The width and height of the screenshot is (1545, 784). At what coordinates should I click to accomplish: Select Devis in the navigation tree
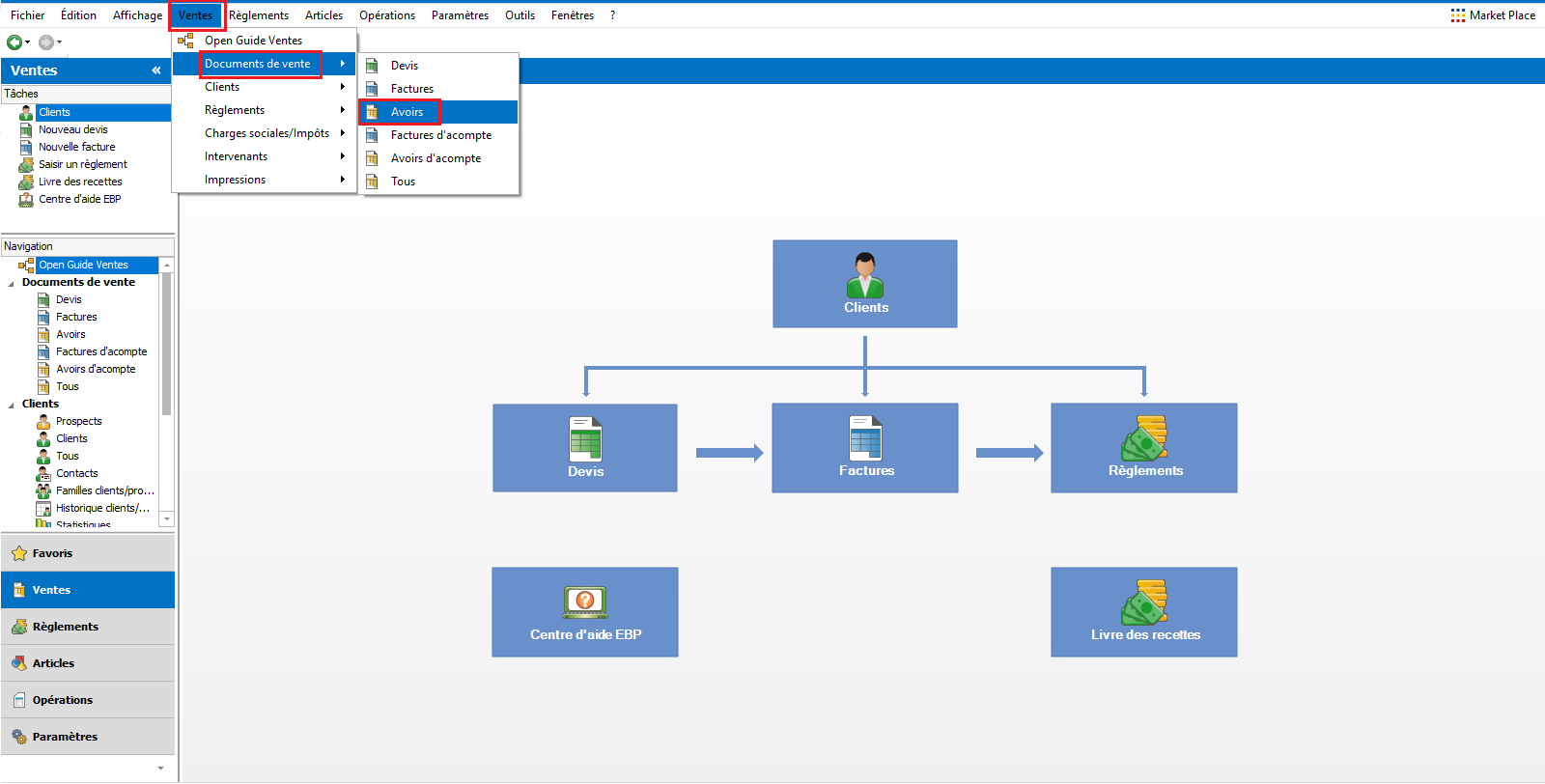click(x=69, y=299)
